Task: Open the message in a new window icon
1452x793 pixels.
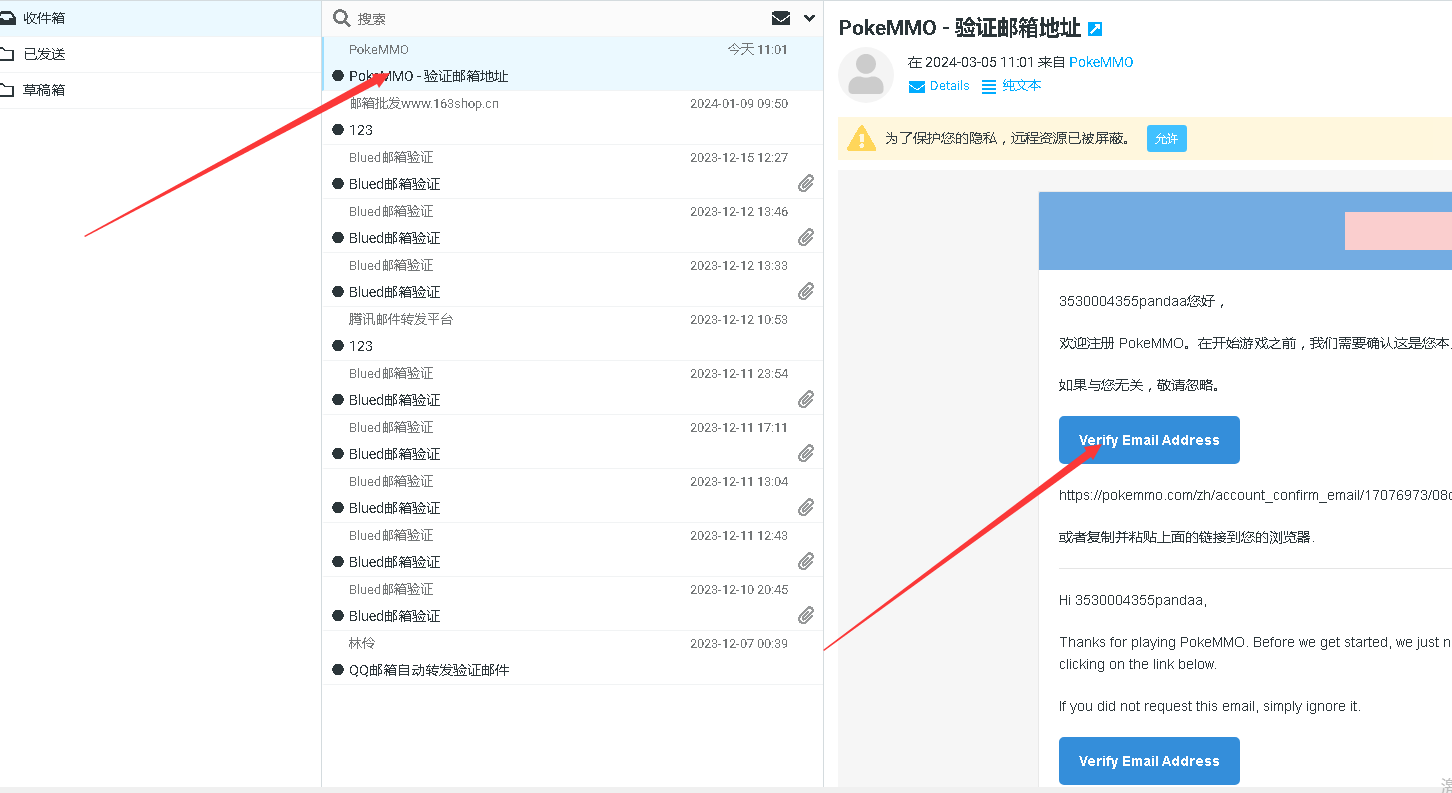Action: pos(1095,29)
